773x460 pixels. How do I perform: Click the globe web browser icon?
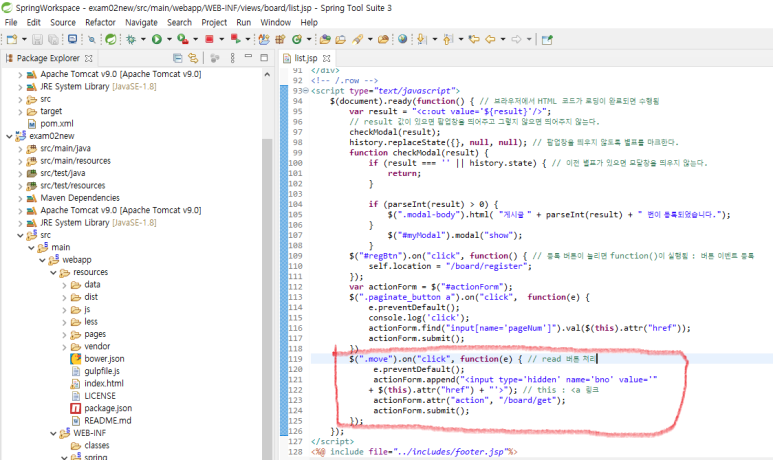click(x=403, y=39)
